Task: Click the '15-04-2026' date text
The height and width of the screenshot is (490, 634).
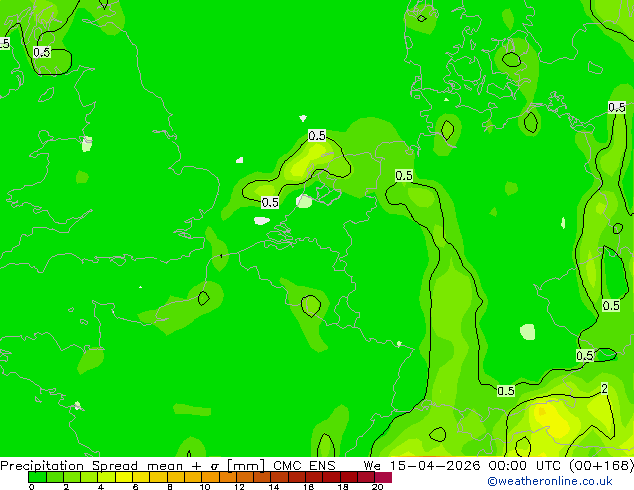Action: (435, 465)
